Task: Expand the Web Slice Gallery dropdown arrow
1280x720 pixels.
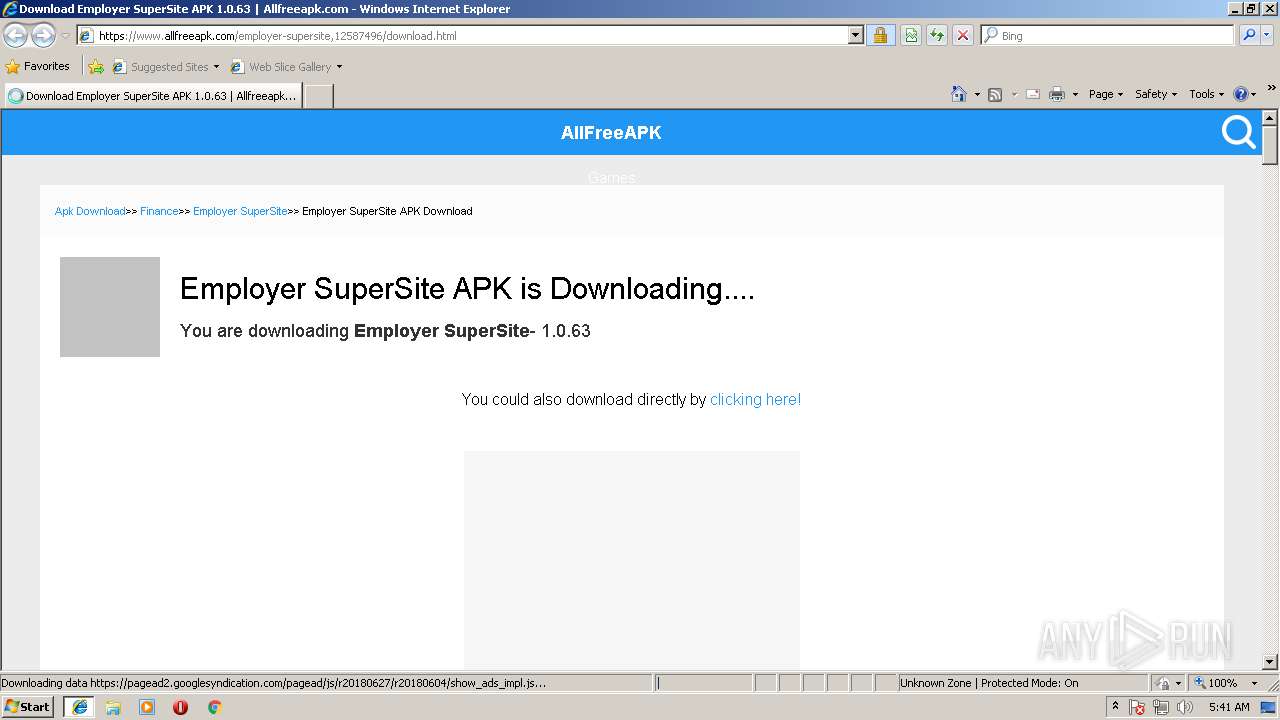Action: (x=339, y=67)
